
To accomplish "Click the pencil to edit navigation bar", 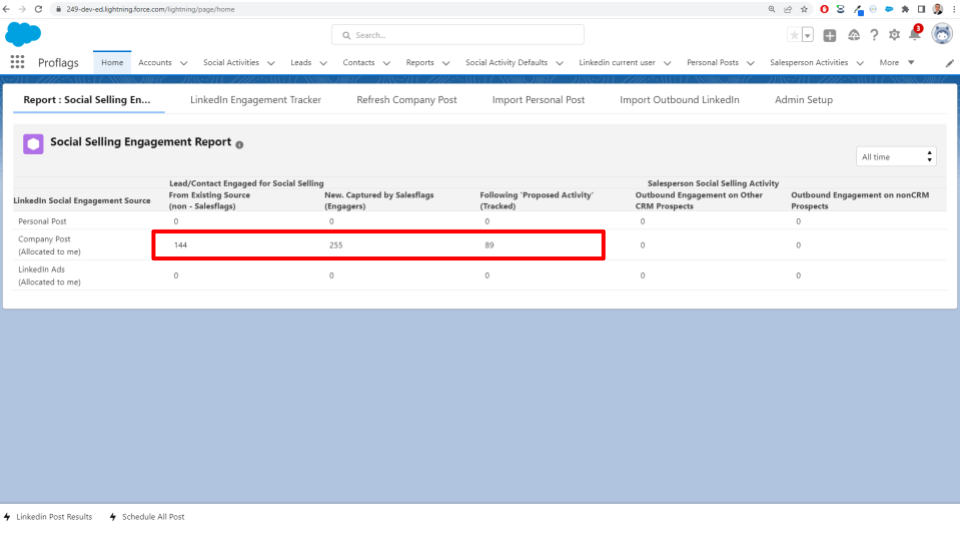I will [x=950, y=63].
